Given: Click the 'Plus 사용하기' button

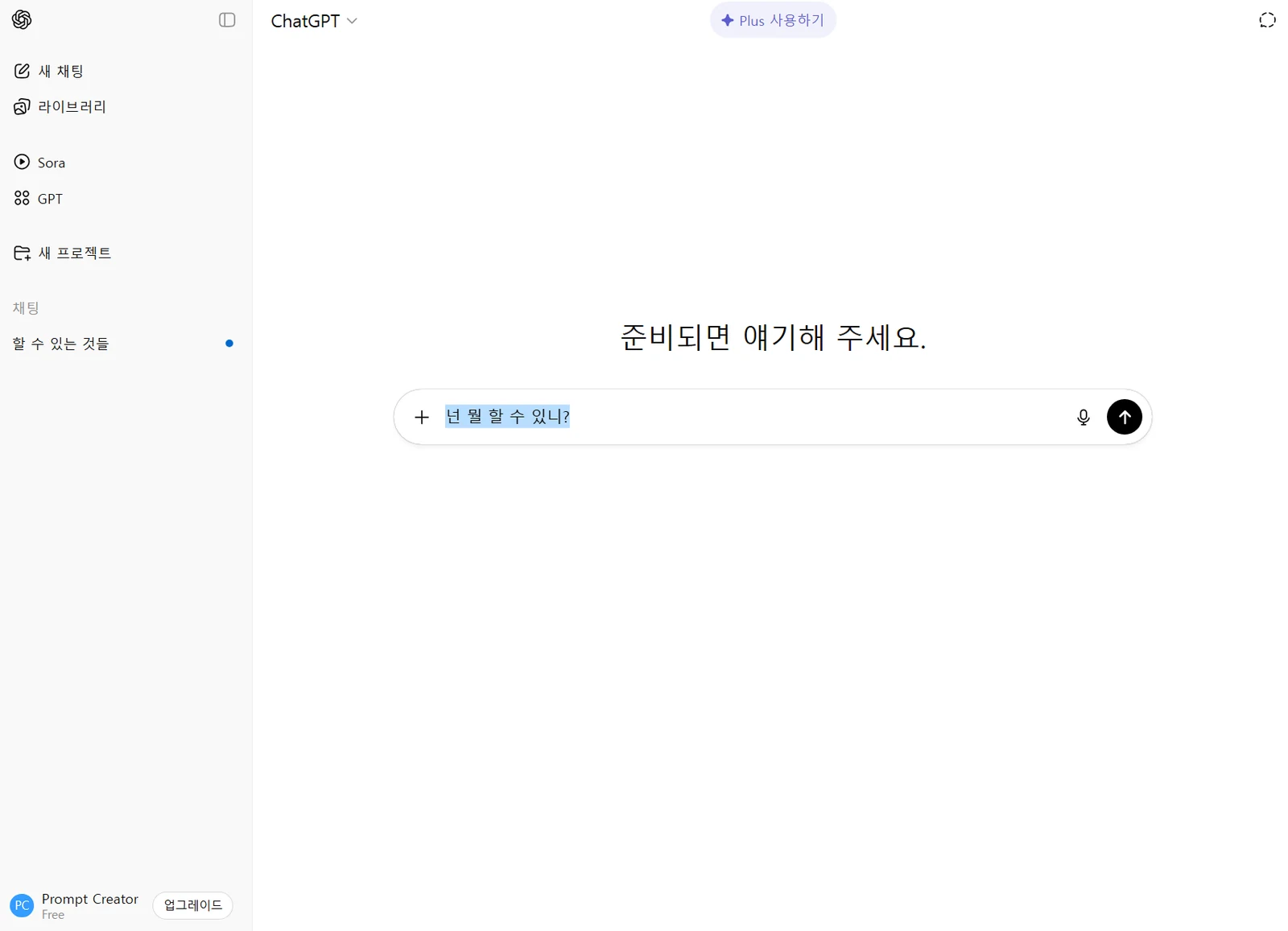Looking at the screenshot, I should point(773,20).
